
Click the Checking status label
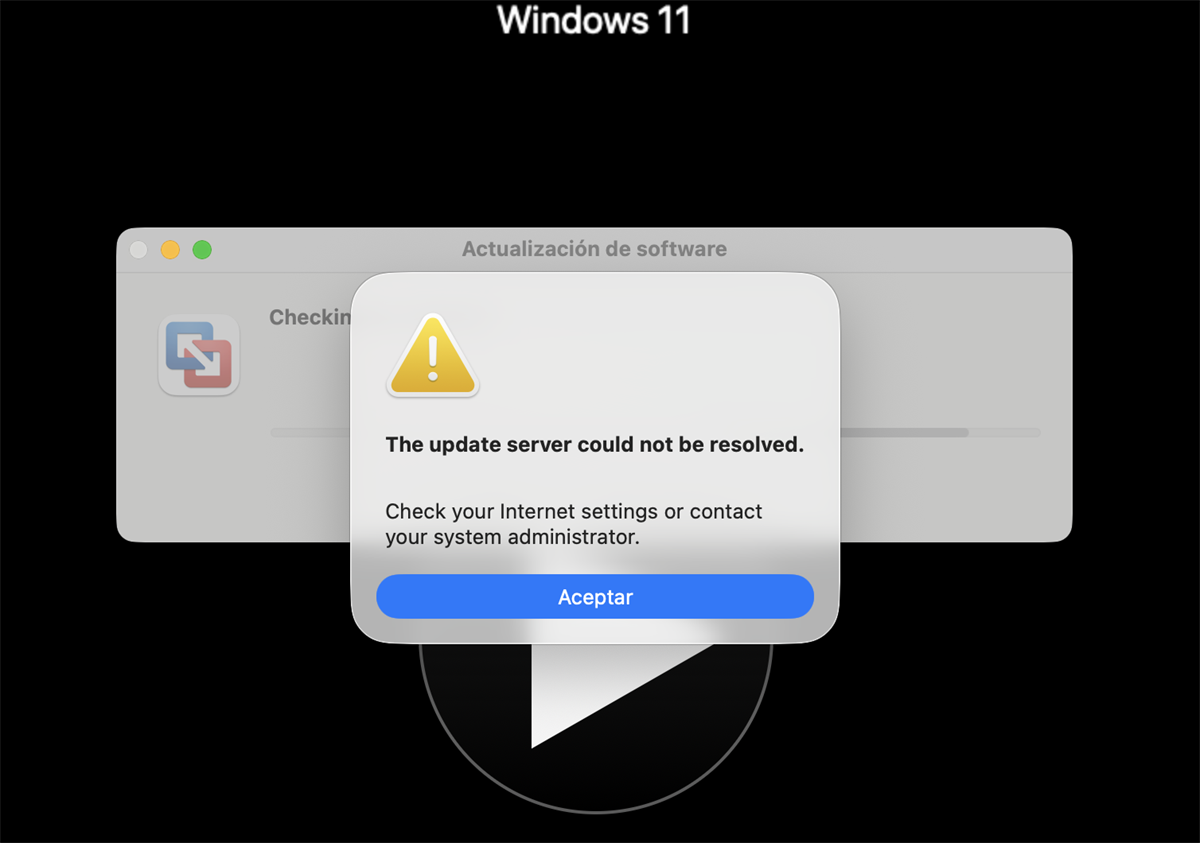click(310, 317)
